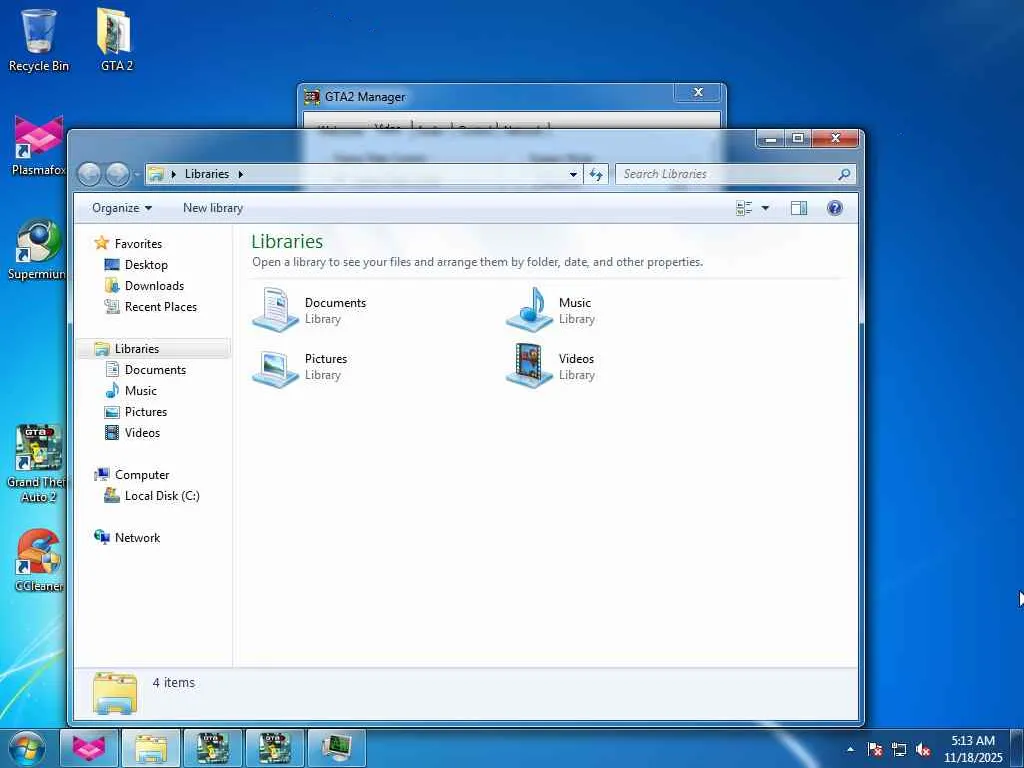Toggle the preview pane button
1024x768 pixels.
click(799, 208)
